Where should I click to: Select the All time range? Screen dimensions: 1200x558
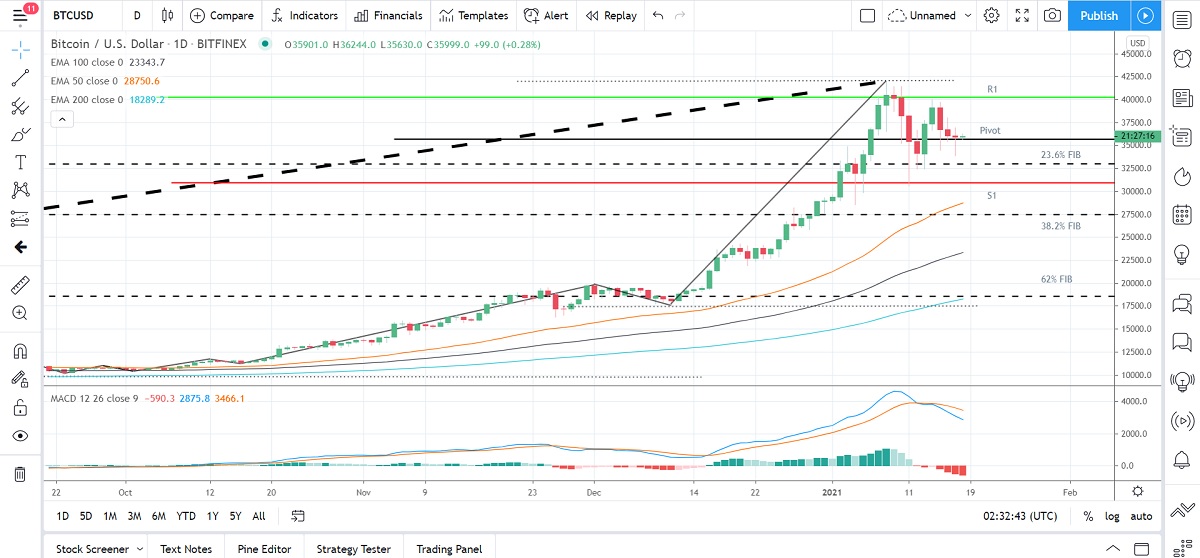tap(259, 516)
